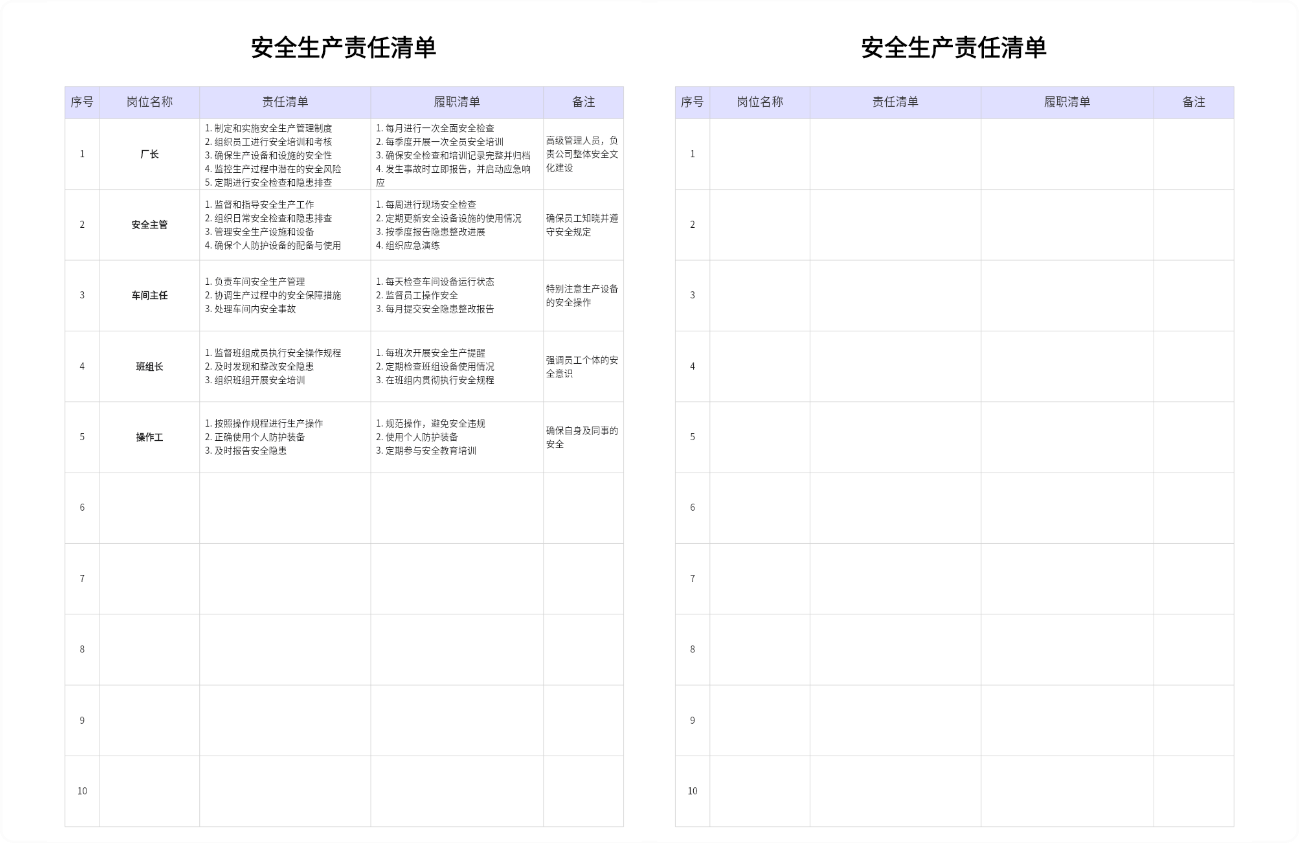Select 安全主管's 履职清单 cell with weekly inspection
This screenshot has height=843, width=1299.
click(457, 225)
